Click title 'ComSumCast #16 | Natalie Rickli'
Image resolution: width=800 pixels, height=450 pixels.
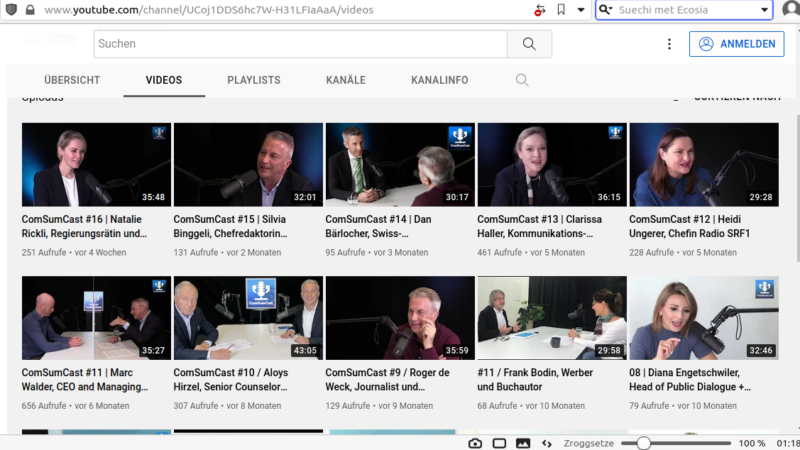tap(84, 226)
